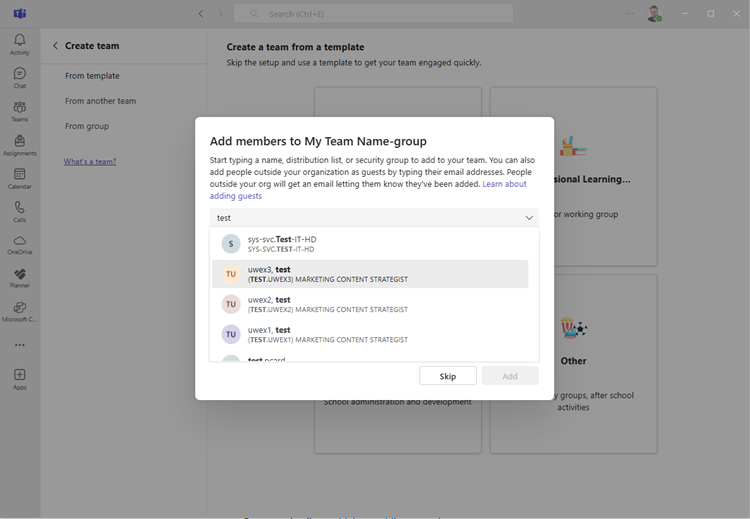This screenshot has height=519, width=750.
Task: Choose uwex3, test from suggestions
Action: [x=370, y=274]
